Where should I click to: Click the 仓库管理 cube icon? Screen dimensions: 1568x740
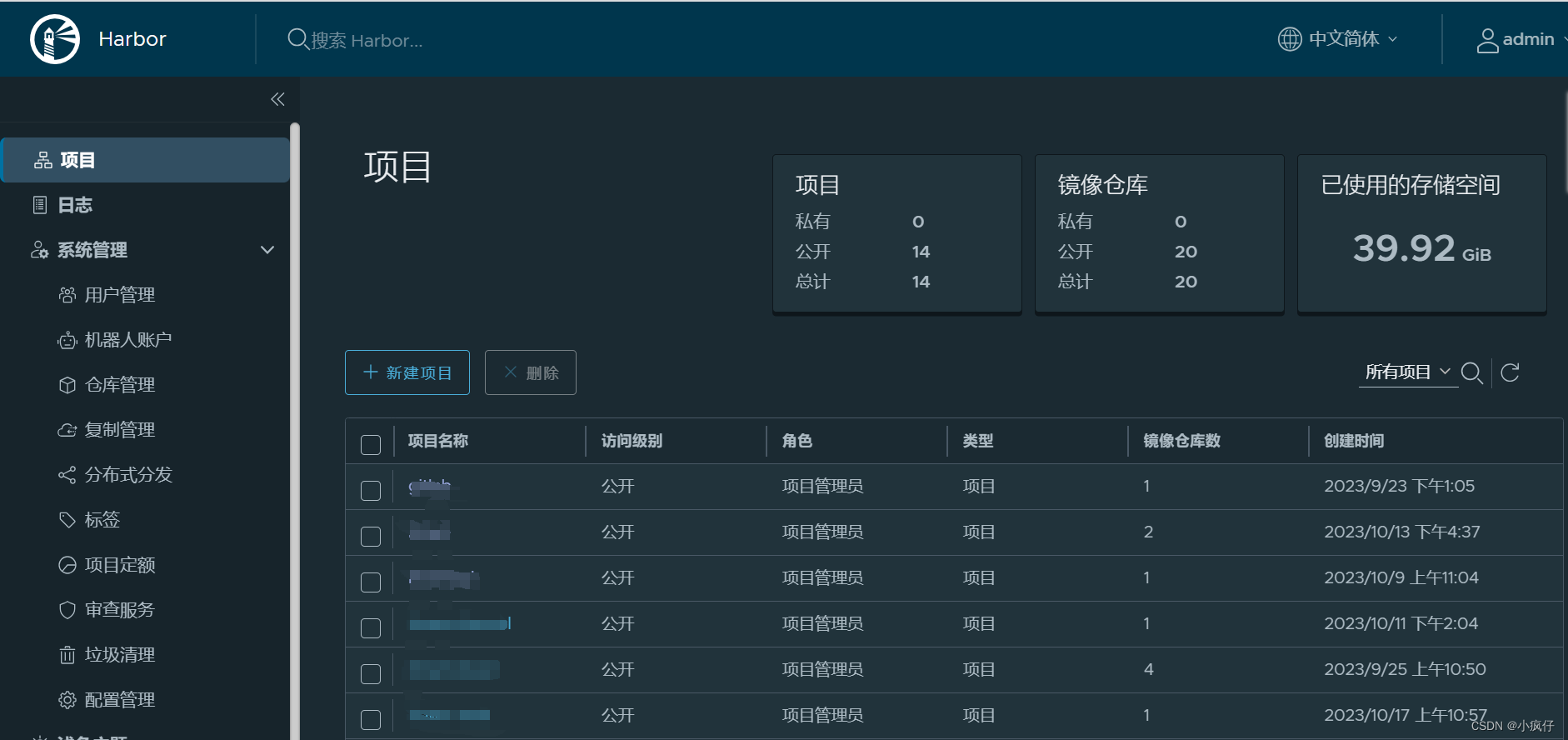click(67, 385)
